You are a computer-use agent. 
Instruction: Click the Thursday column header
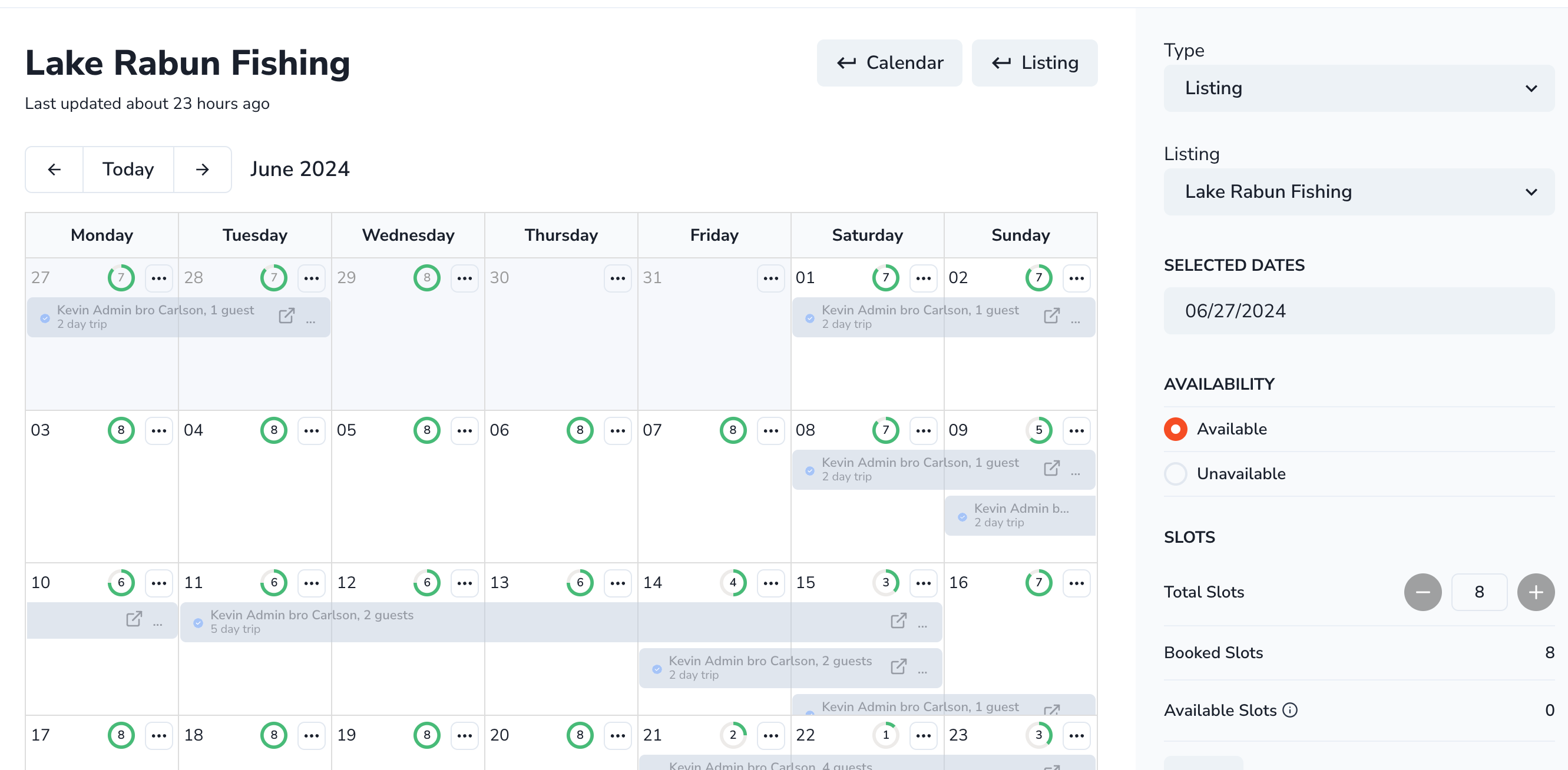[x=561, y=235]
